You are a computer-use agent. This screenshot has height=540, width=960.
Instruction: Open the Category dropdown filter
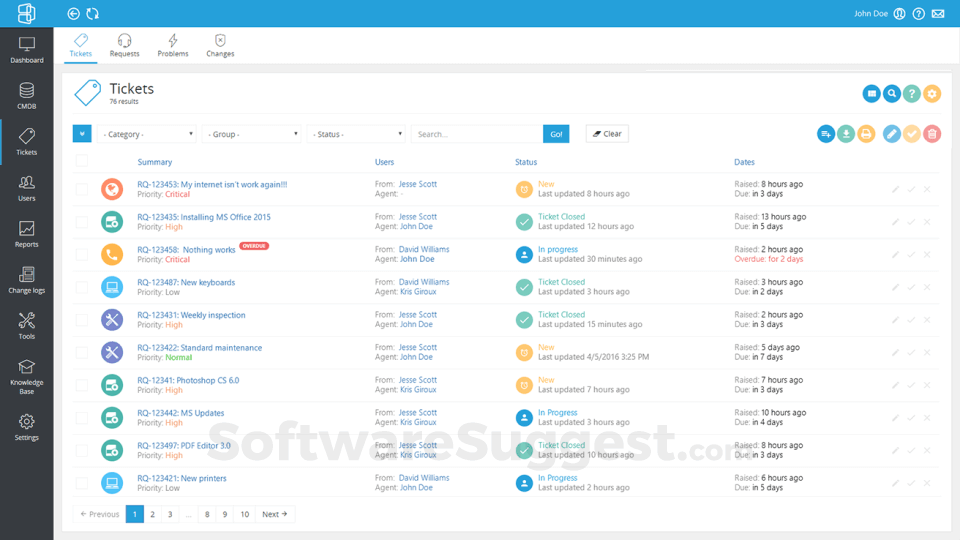(147, 134)
